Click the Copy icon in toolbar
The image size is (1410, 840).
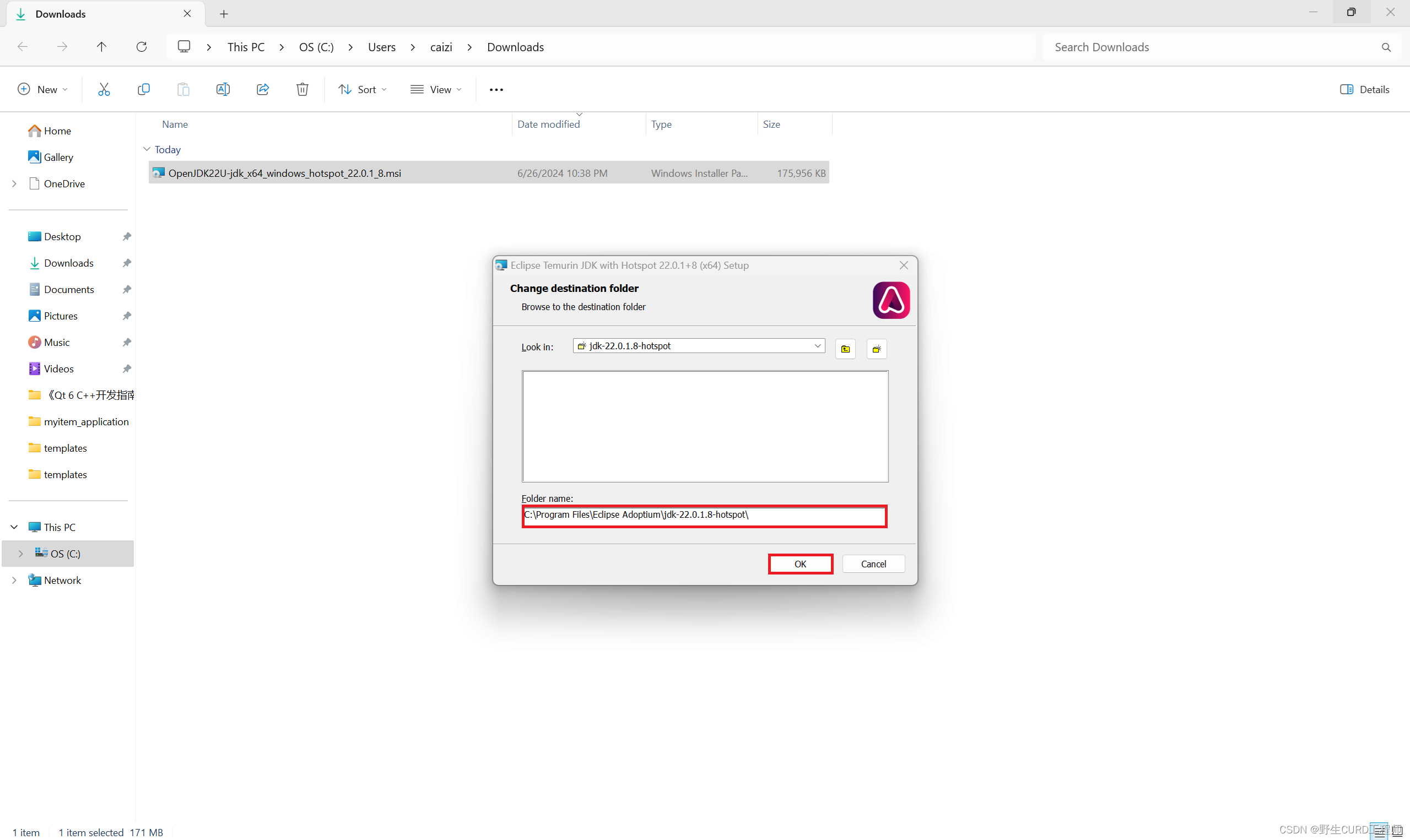(x=143, y=89)
